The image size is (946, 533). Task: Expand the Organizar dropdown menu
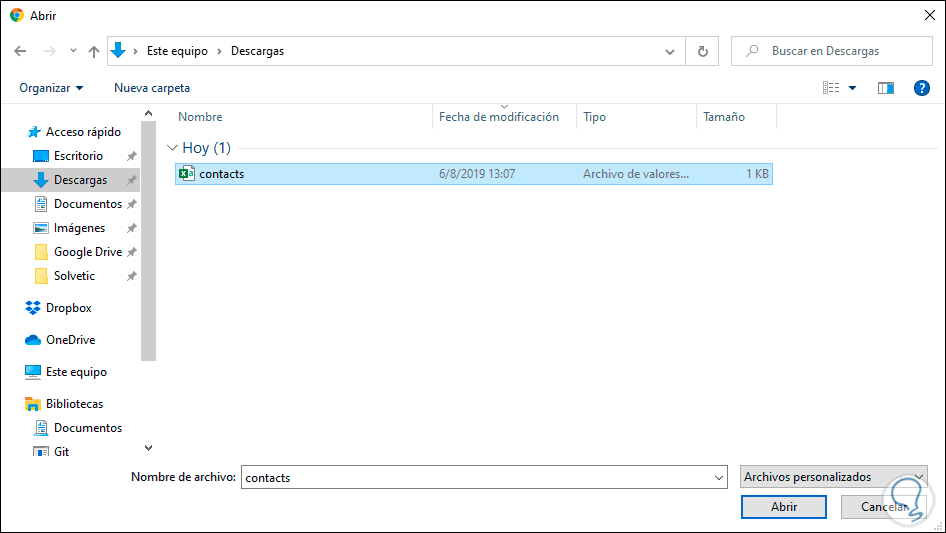(x=51, y=88)
